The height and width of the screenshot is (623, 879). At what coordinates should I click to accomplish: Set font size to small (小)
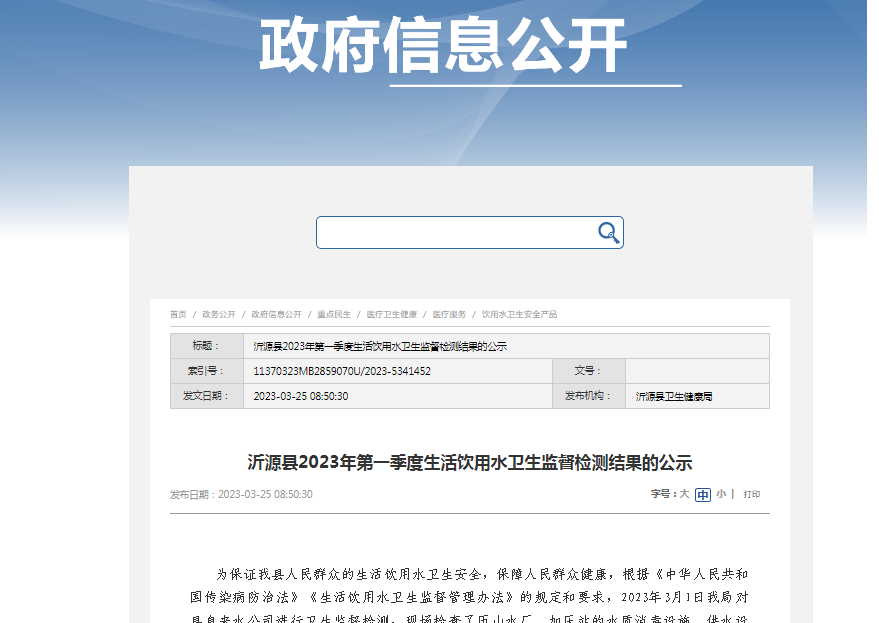point(721,494)
